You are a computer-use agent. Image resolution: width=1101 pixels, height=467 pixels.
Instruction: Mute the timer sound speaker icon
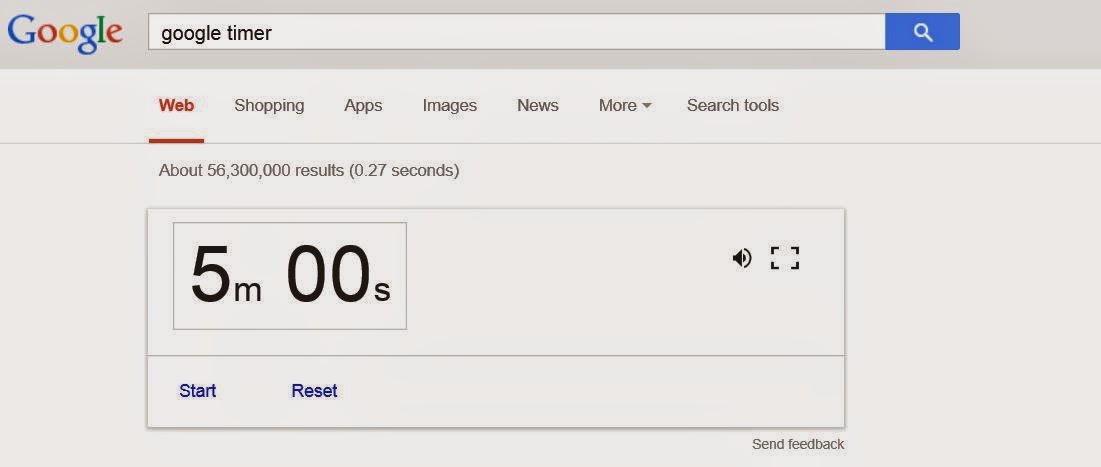coord(741,259)
